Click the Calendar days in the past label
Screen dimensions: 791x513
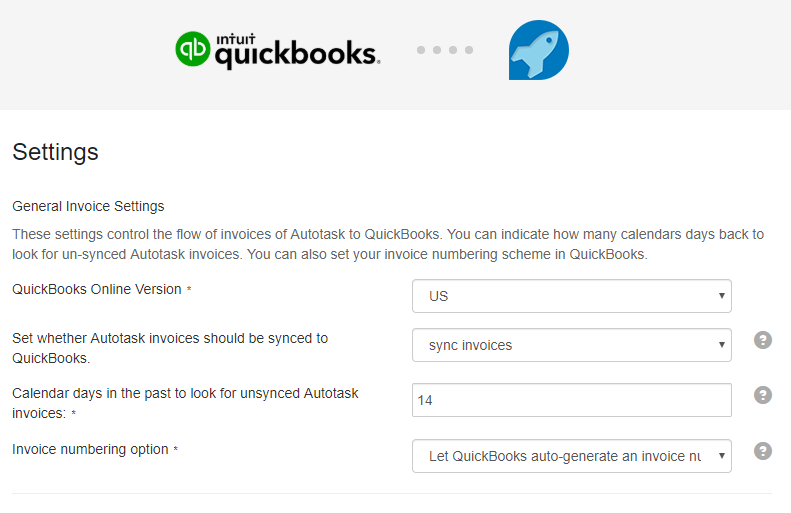pos(185,404)
